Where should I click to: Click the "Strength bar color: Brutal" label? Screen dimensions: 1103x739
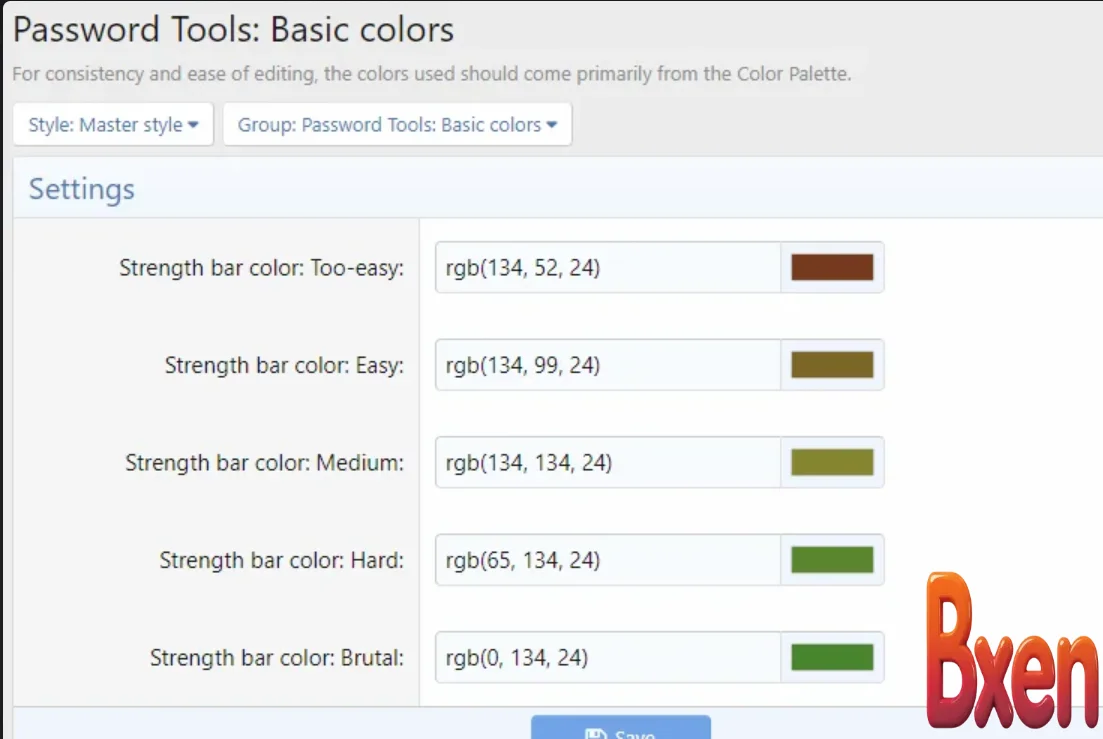point(277,658)
